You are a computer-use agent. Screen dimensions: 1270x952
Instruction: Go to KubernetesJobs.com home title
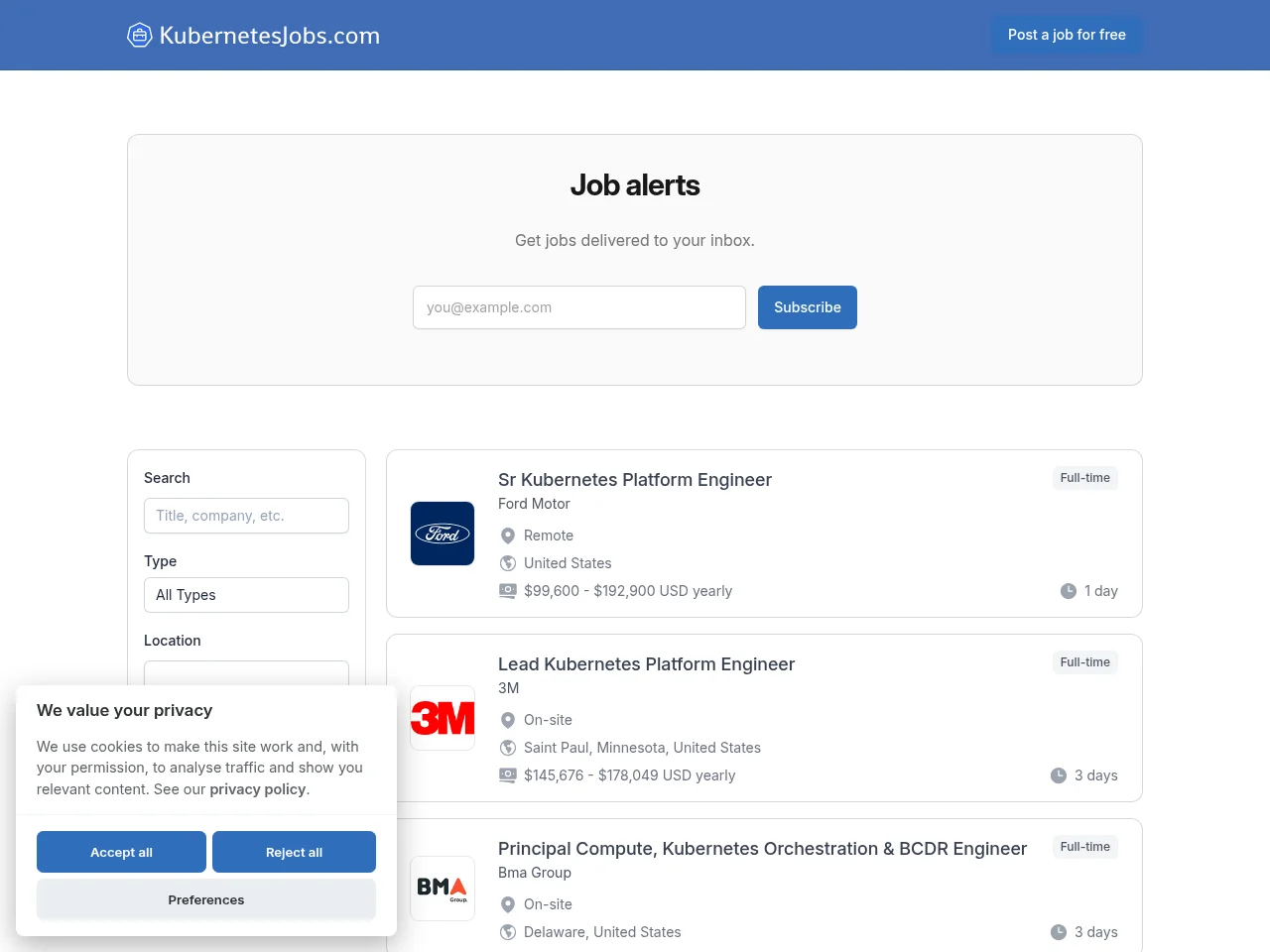tap(270, 36)
